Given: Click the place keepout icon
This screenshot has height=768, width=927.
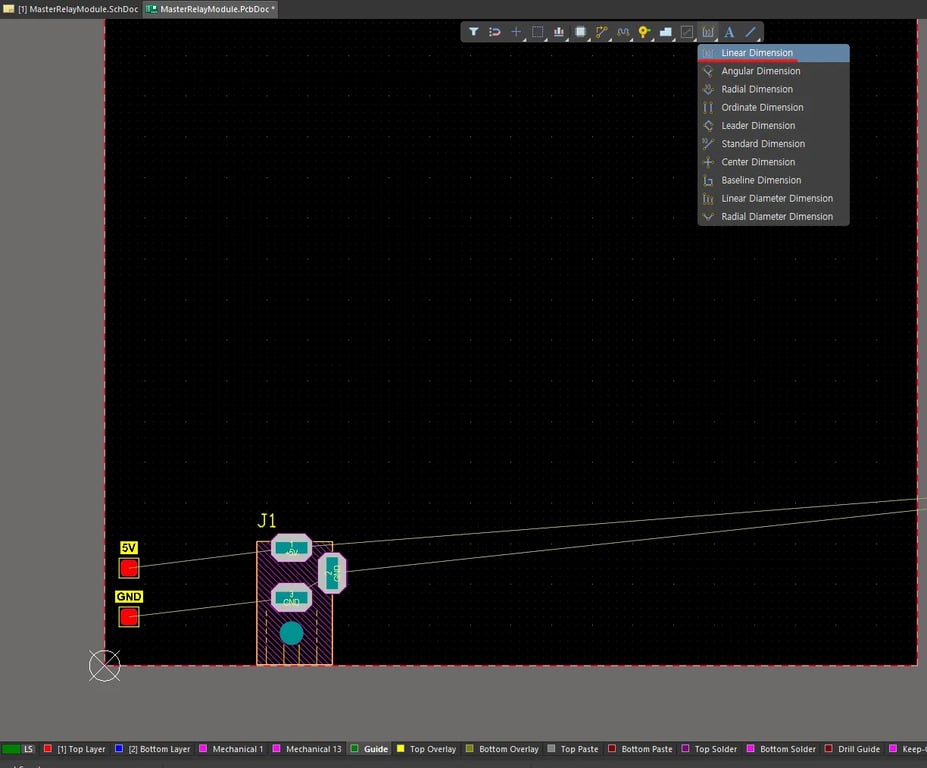Looking at the screenshot, I should (x=687, y=32).
